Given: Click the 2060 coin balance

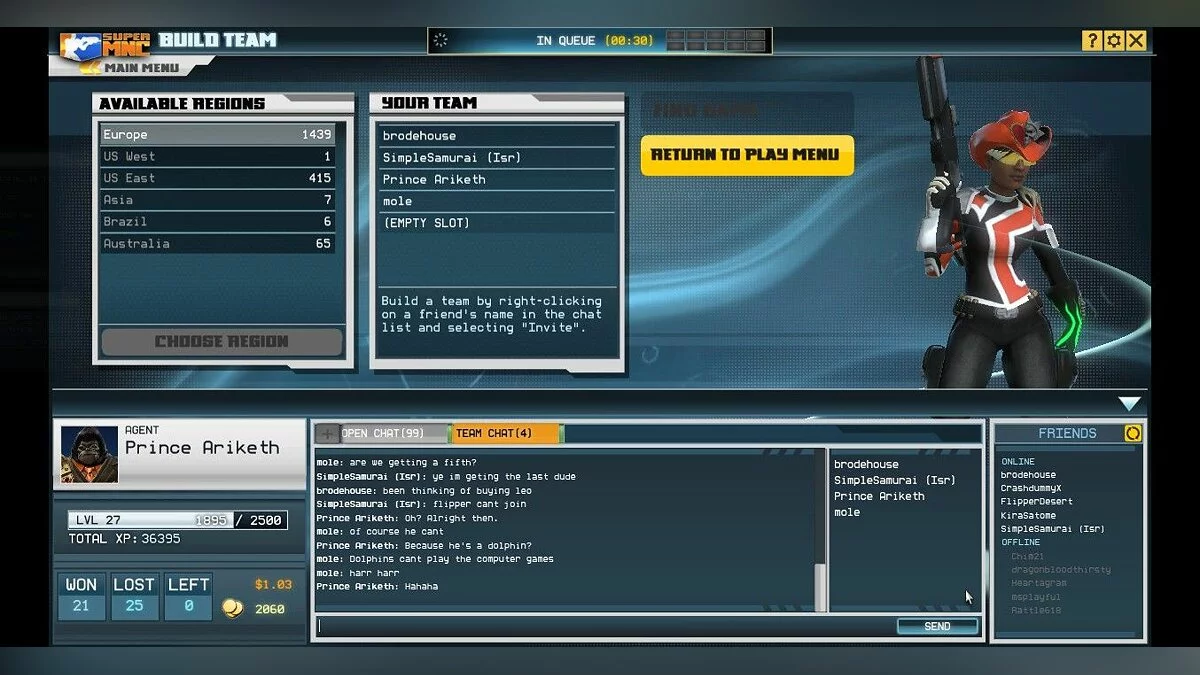Looking at the screenshot, I should [x=269, y=609].
